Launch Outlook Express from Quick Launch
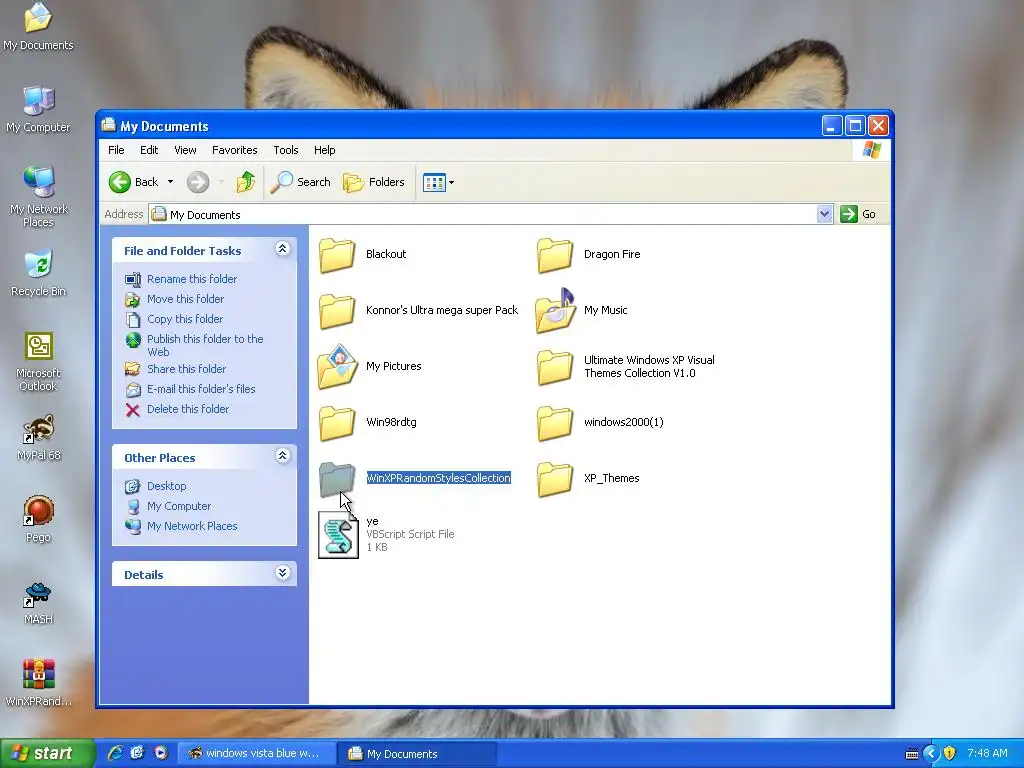 137,754
